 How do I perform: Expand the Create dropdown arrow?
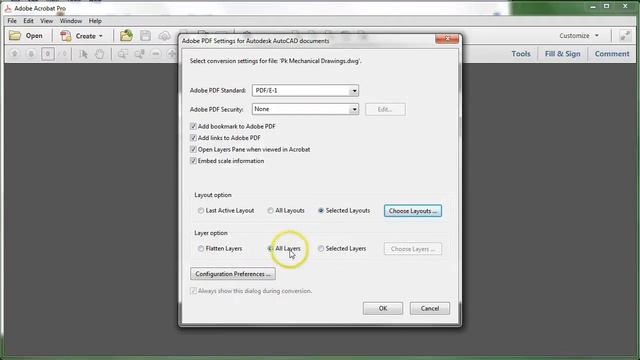(101, 36)
